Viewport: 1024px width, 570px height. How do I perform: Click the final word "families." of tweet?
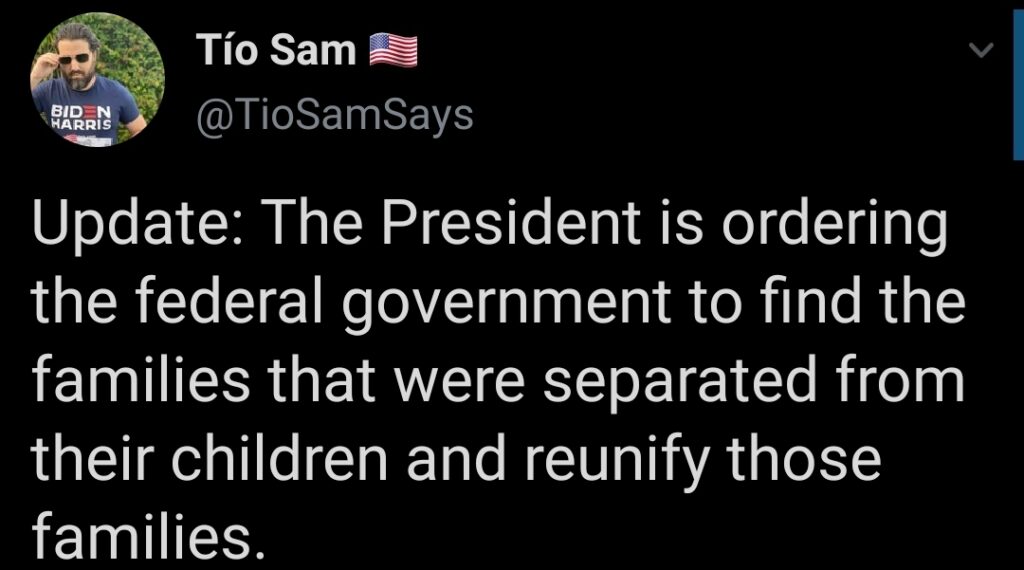[149, 535]
